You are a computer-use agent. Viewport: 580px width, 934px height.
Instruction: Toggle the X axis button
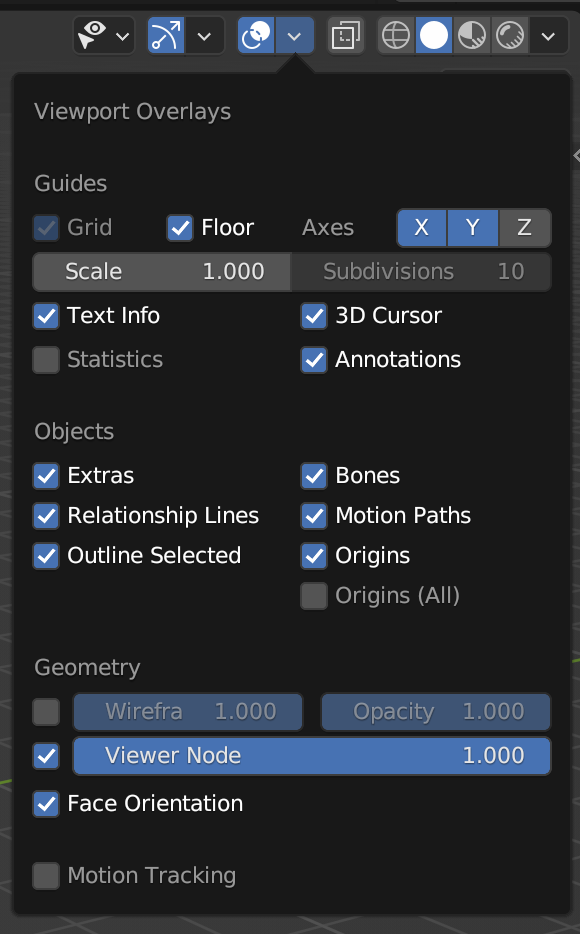pyautogui.click(x=422, y=228)
